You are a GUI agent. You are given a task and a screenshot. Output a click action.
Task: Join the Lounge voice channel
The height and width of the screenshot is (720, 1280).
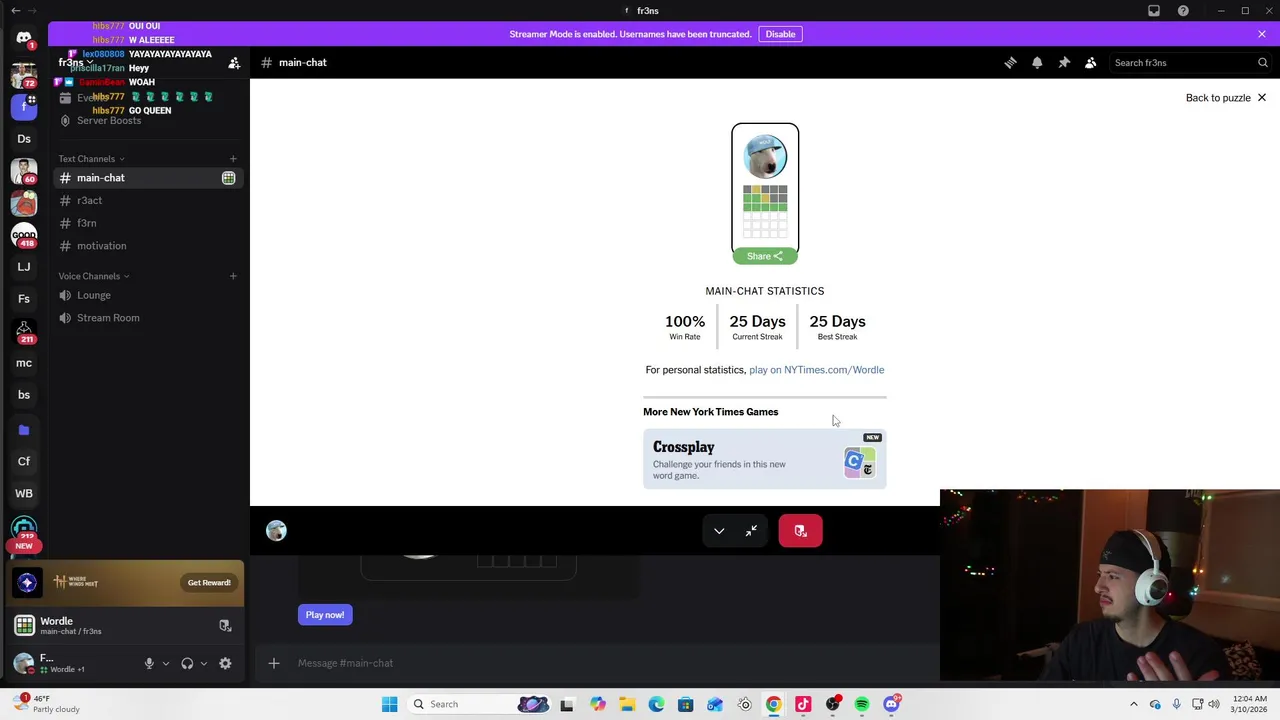(x=149, y=295)
